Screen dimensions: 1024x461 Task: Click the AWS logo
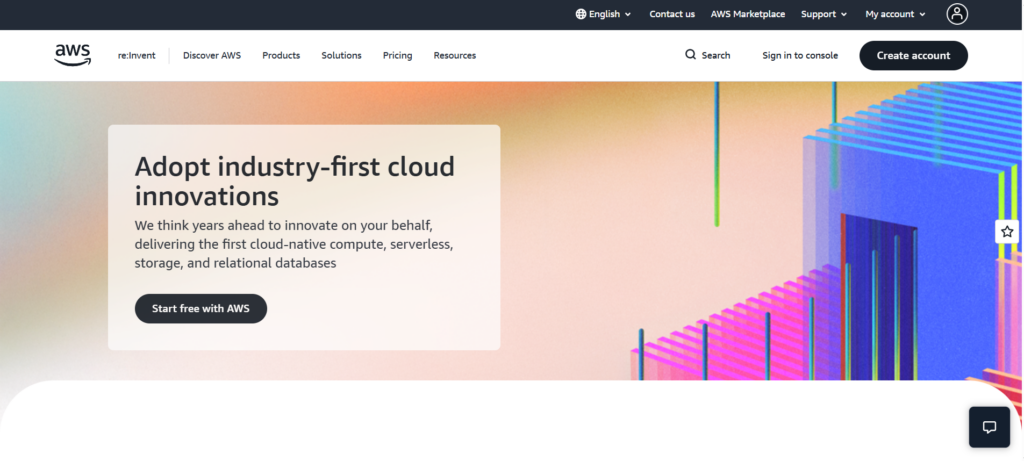click(72, 56)
